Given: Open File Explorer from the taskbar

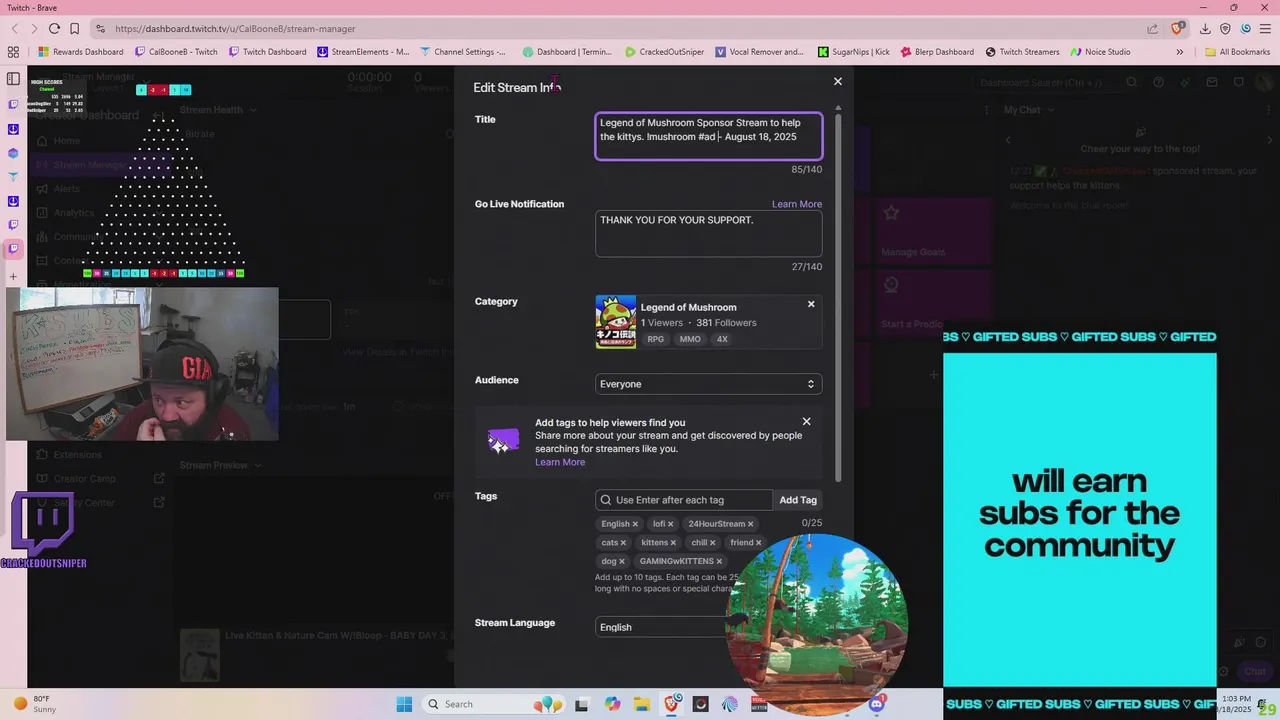Looking at the screenshot, I should point(641,704).
